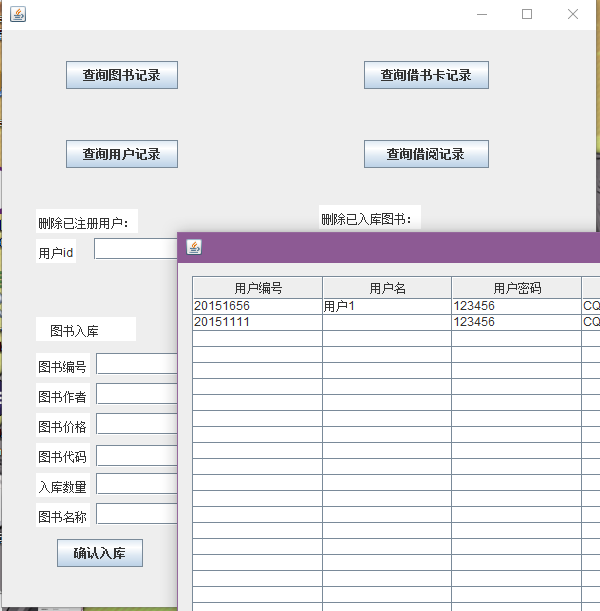
Task: Select the 用户编号 column header
Action: tap(258, 288)
